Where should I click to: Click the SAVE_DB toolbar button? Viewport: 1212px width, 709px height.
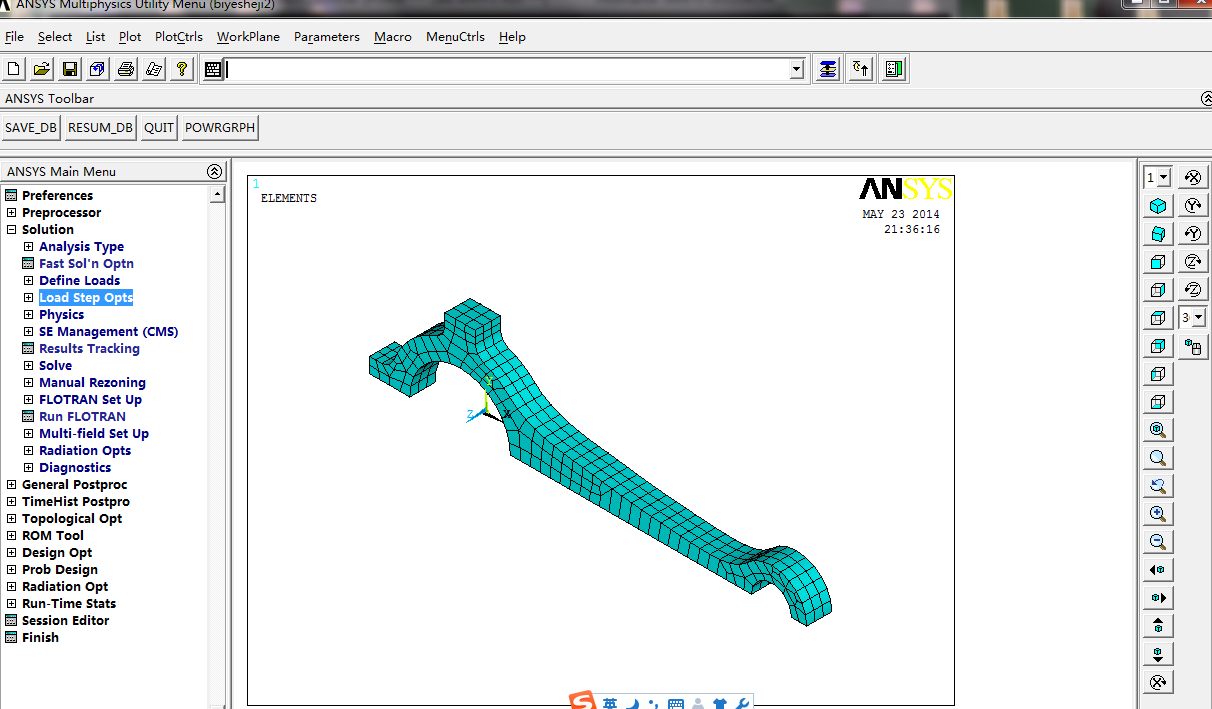tap(31, 128)
